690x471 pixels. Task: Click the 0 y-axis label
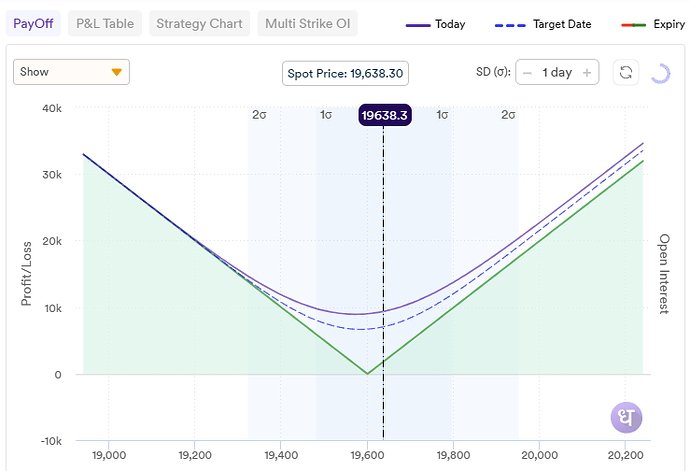(x=58, y=375)
